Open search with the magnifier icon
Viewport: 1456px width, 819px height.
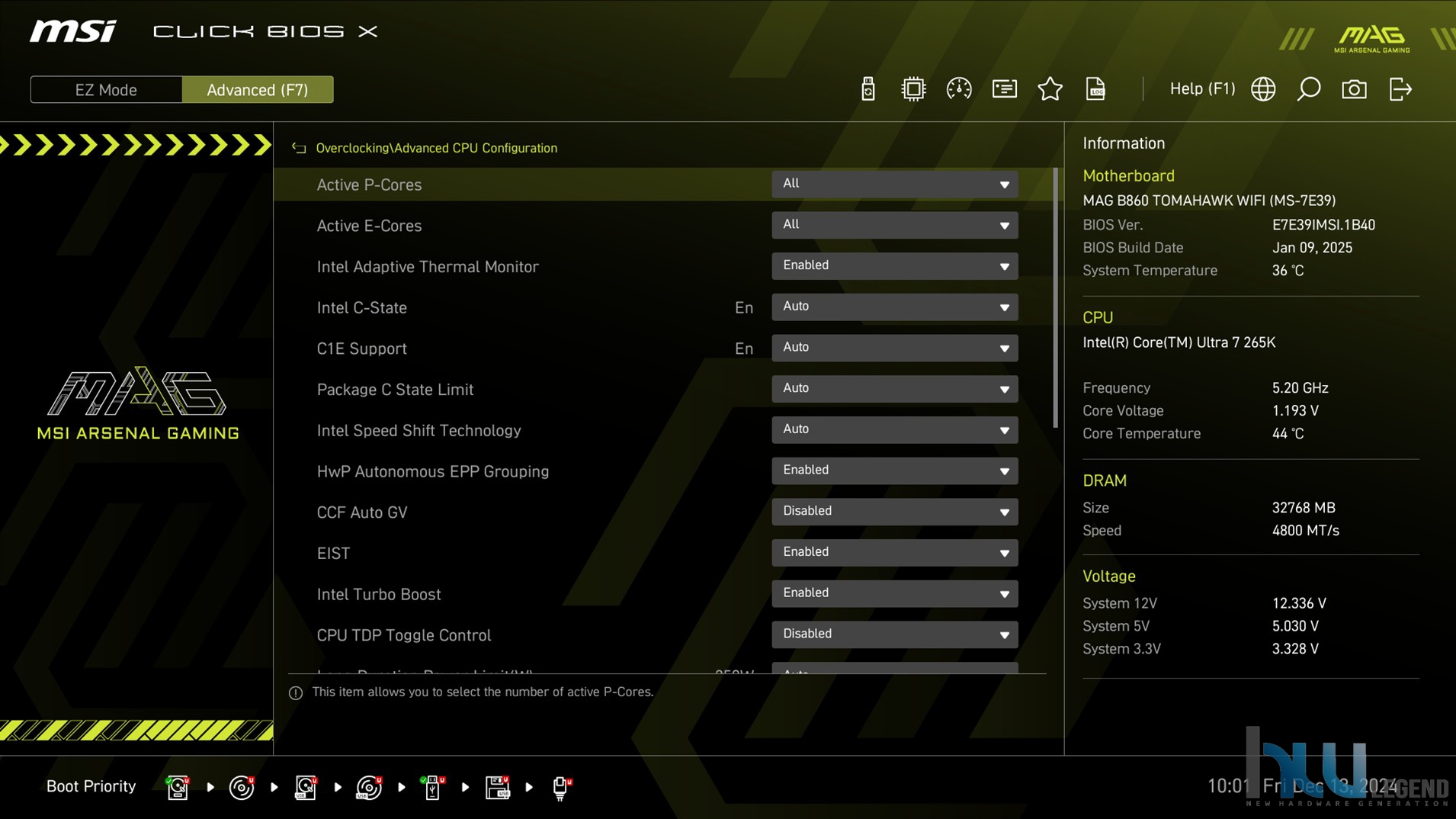click(x=1309, y=89)
